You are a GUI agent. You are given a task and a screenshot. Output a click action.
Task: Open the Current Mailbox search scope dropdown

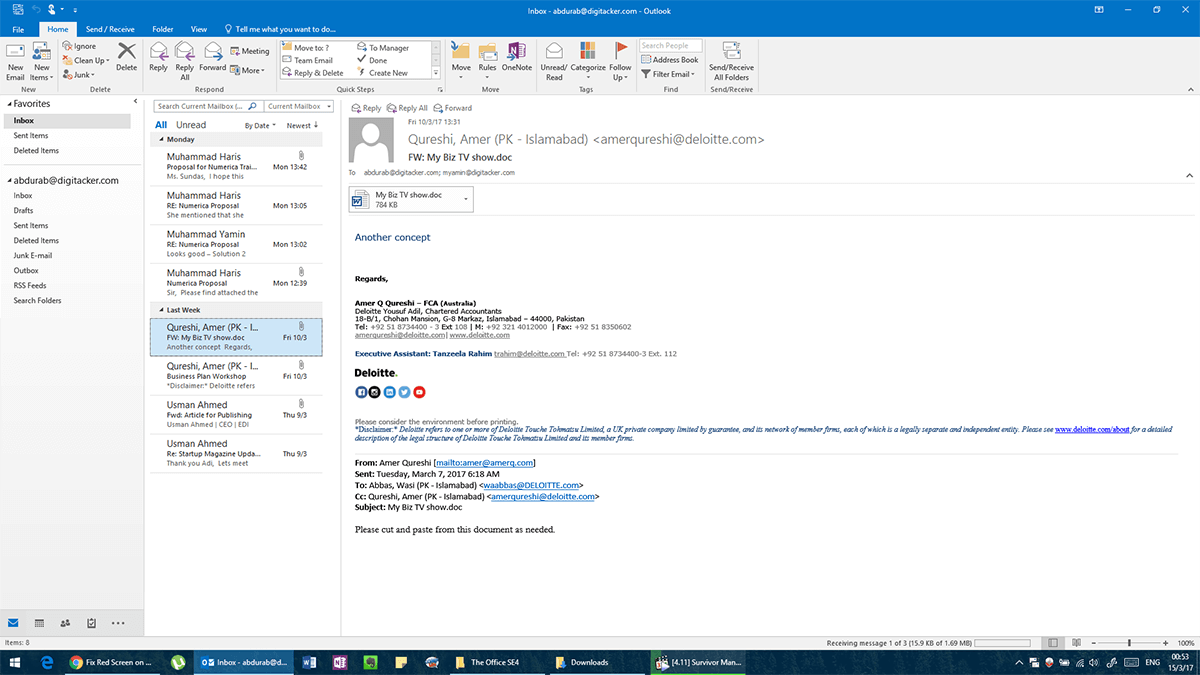[298, 106]
